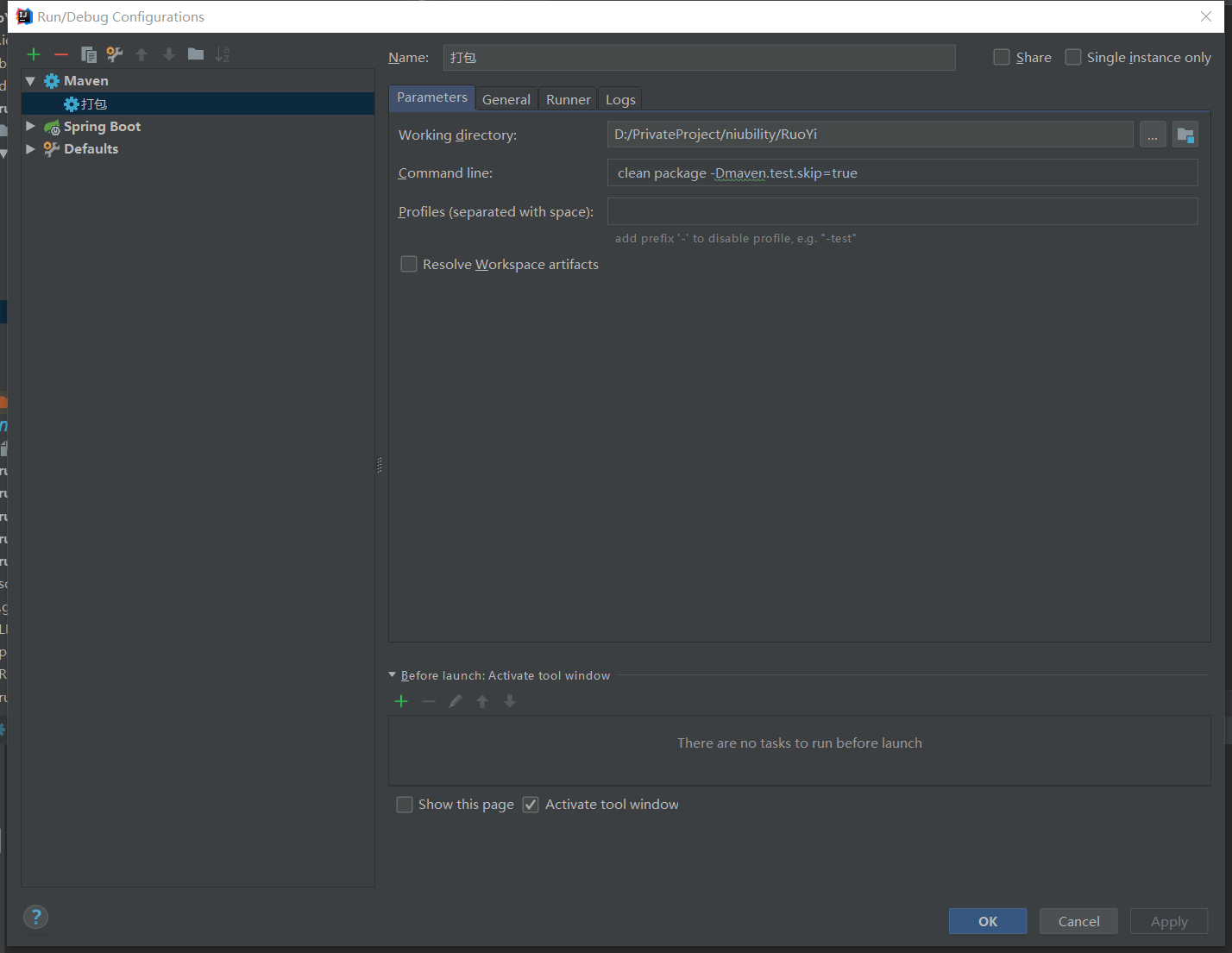The width and height of the screenshot is (1232, 953).
Task: Collapse the Maven tree node
Action: [31, 81]
